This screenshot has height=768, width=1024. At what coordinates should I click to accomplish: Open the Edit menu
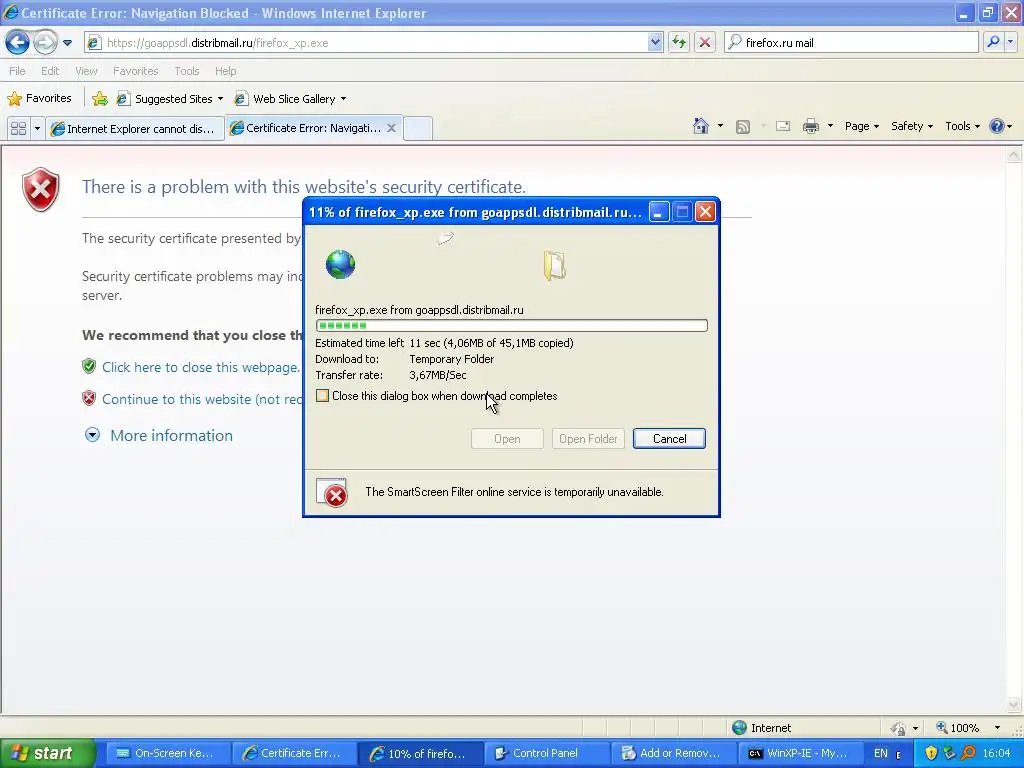pyautogui.click(x=50, y=71)
